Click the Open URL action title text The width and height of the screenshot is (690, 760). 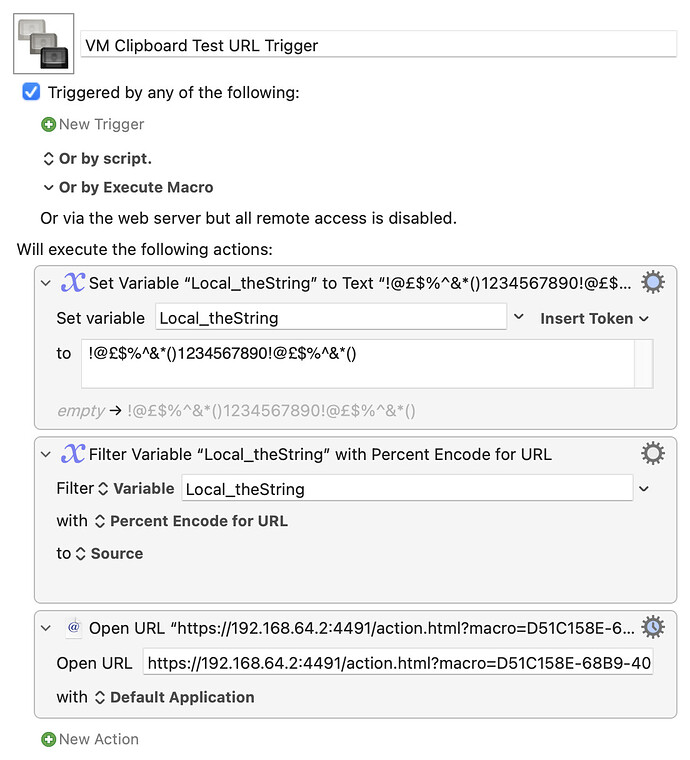[361, 628]
